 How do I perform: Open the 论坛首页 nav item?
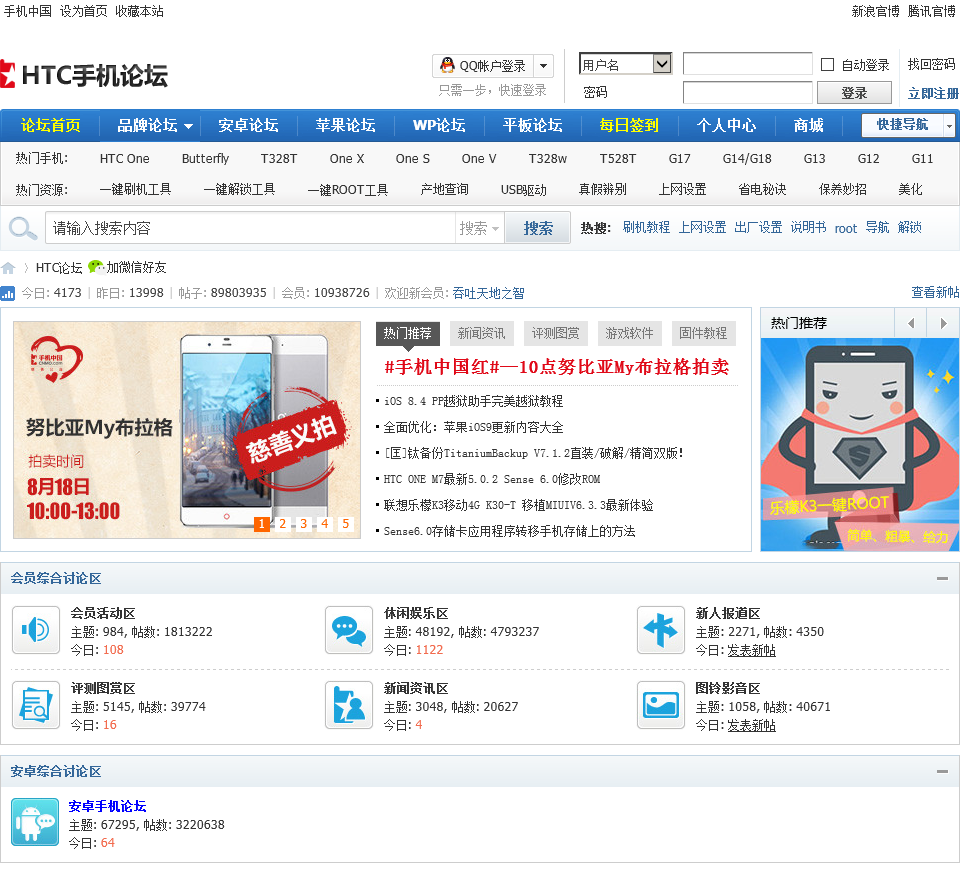pyautogui.click(x=50, y=126)
